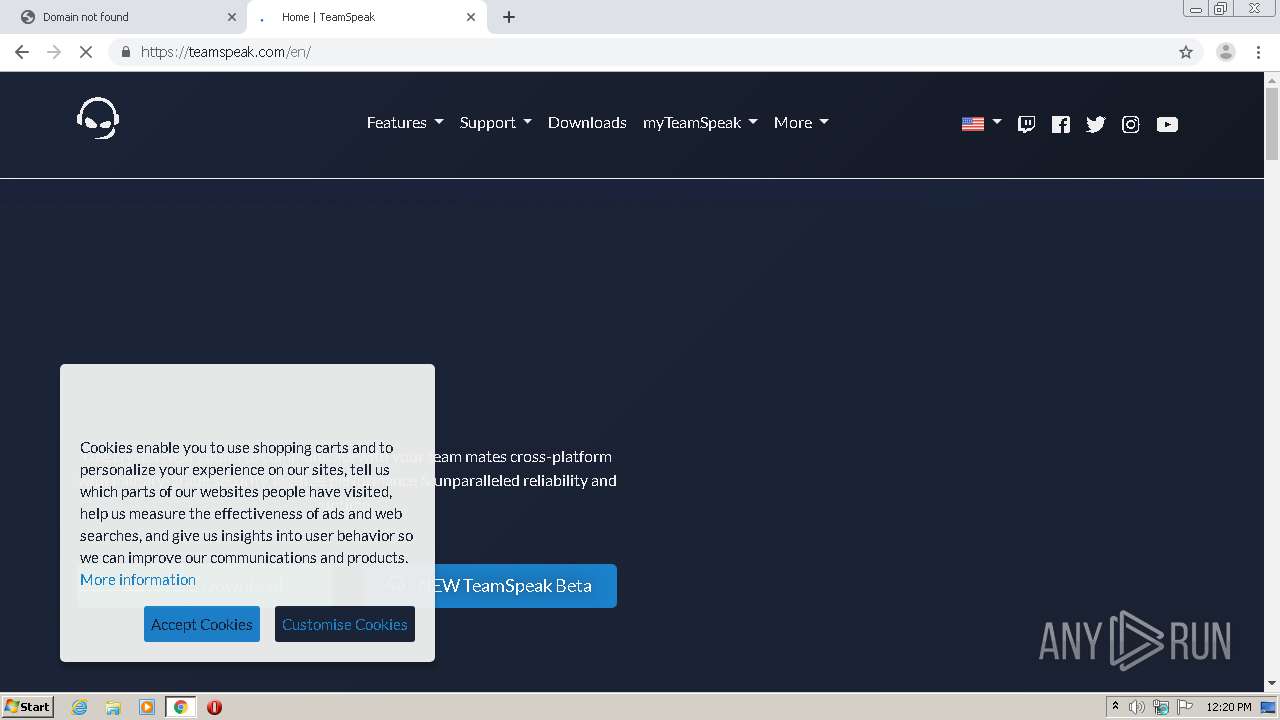Click the Customise Cookies button
The image size is (1280, 720).
[345, 624]
